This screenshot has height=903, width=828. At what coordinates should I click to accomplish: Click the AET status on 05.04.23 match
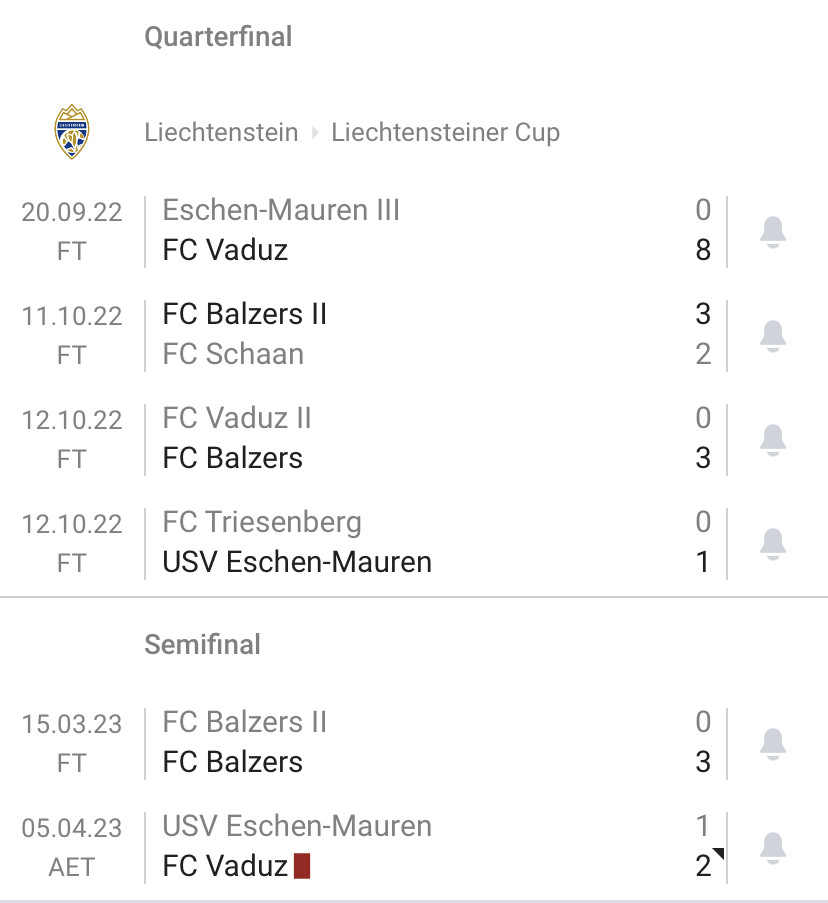71,867
